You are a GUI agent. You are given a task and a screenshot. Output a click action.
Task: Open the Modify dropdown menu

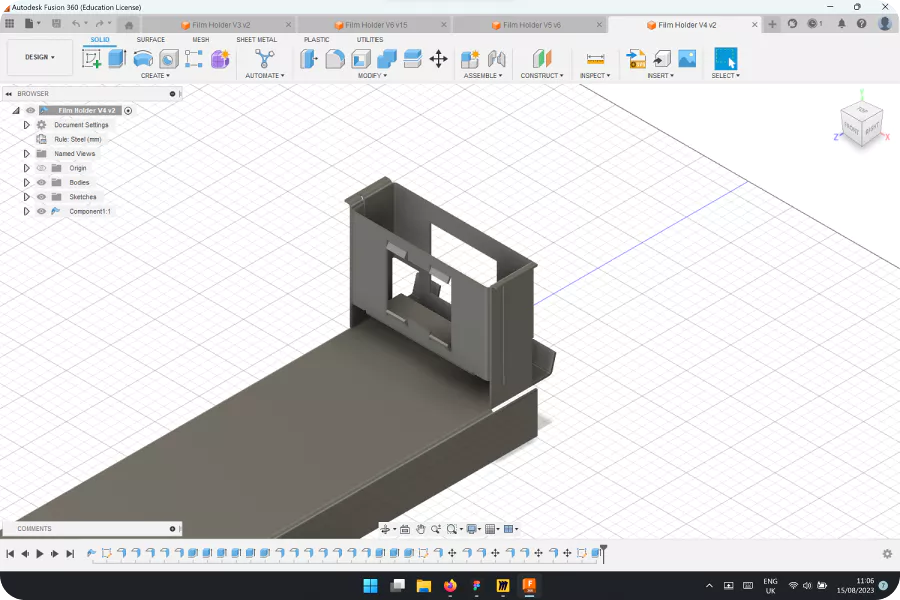coord(373,76)
